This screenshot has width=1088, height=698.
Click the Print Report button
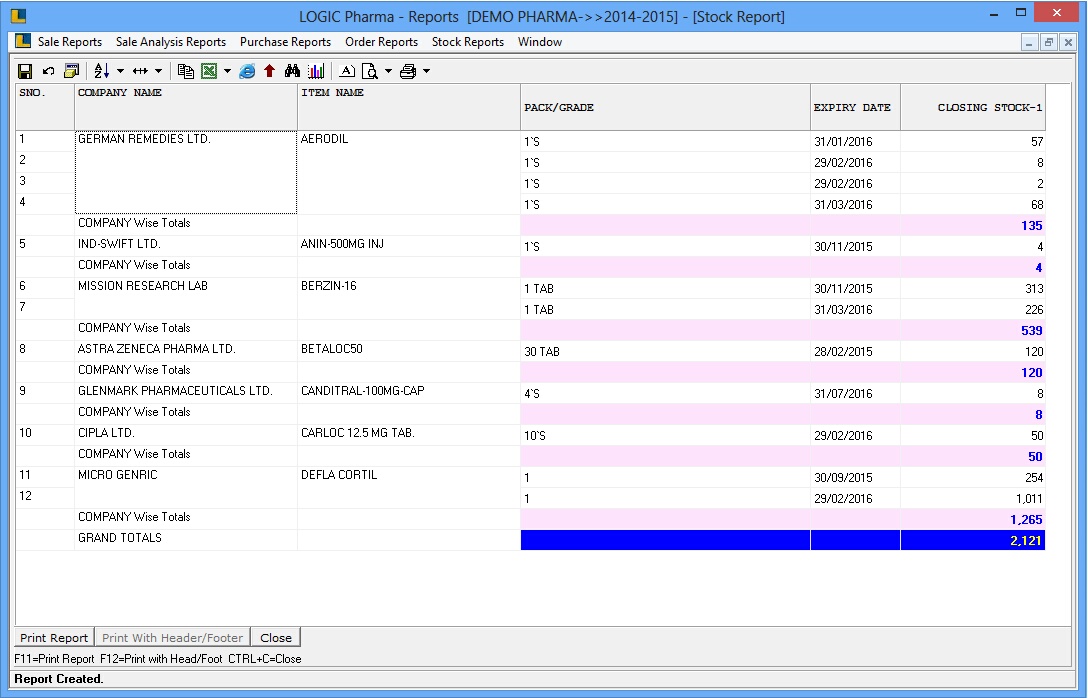pos(54,638)
